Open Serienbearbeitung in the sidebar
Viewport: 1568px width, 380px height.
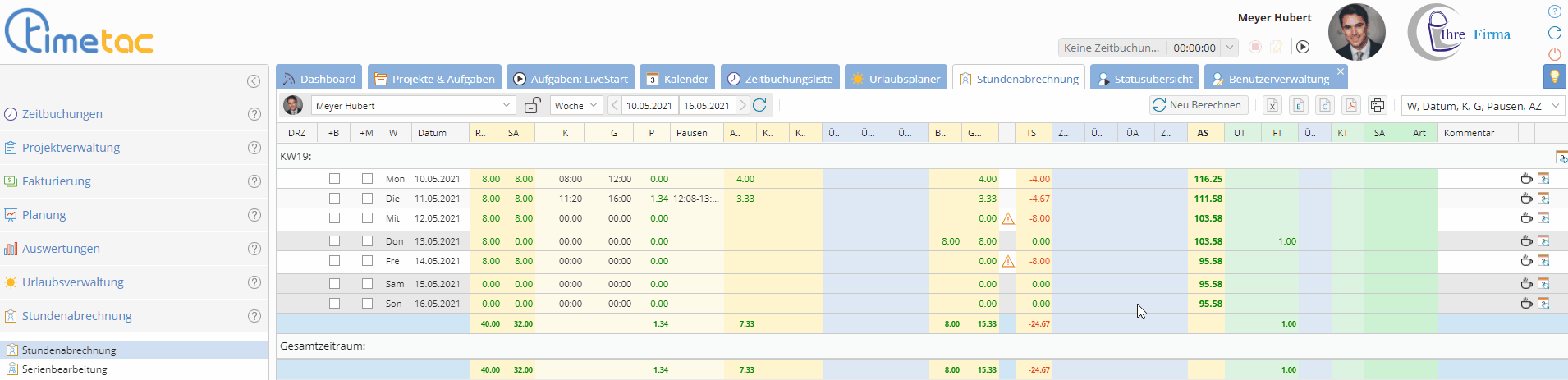tap(65, 369)
